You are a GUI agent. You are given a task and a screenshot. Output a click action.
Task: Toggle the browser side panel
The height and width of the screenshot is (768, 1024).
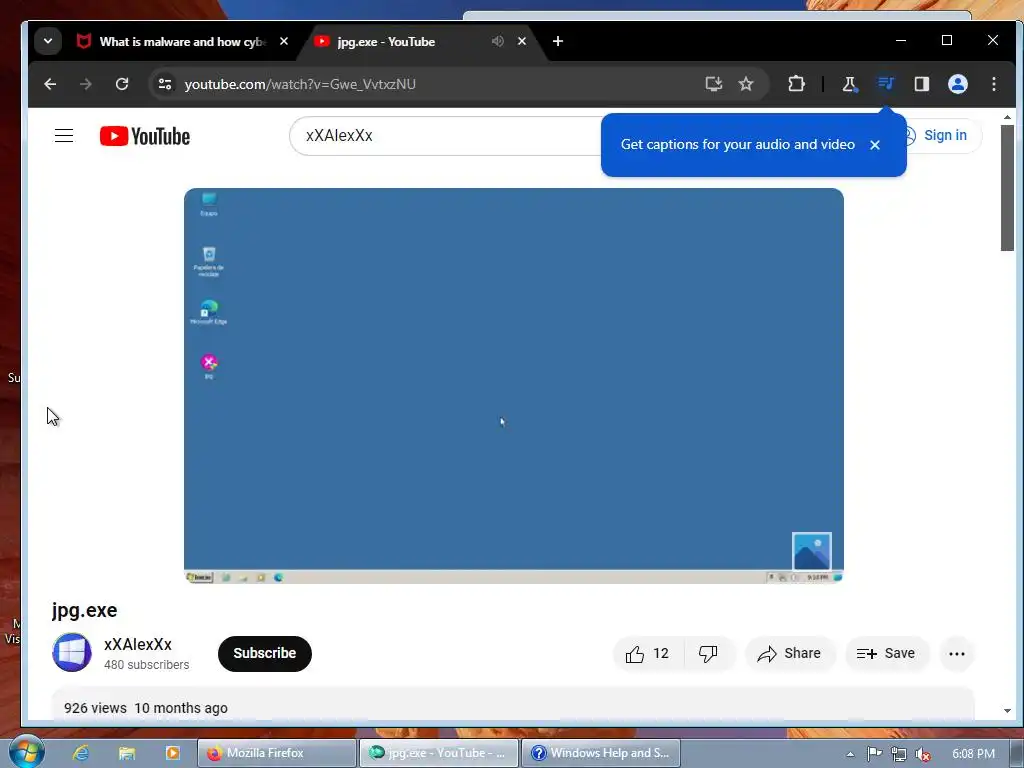tap(921, 84)
